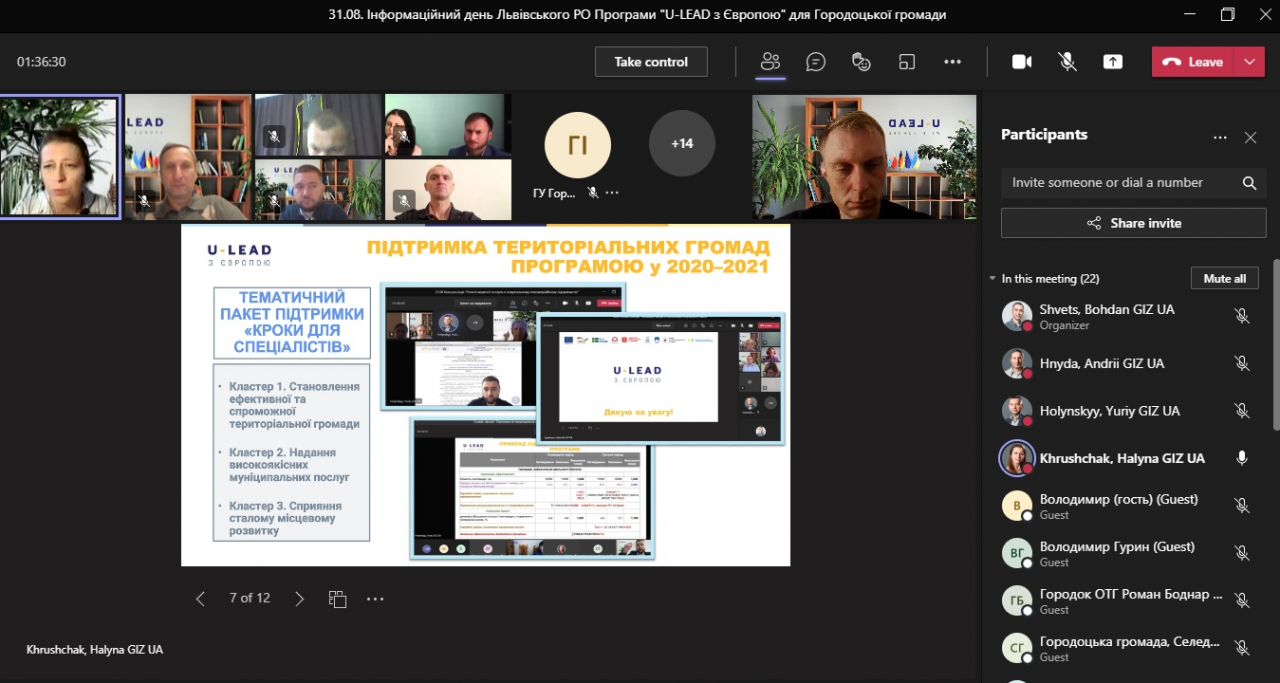This screenshot has height=683, width=1280.
Task: Open Participants panel more options menu
Action: (x=1219, y=137)
